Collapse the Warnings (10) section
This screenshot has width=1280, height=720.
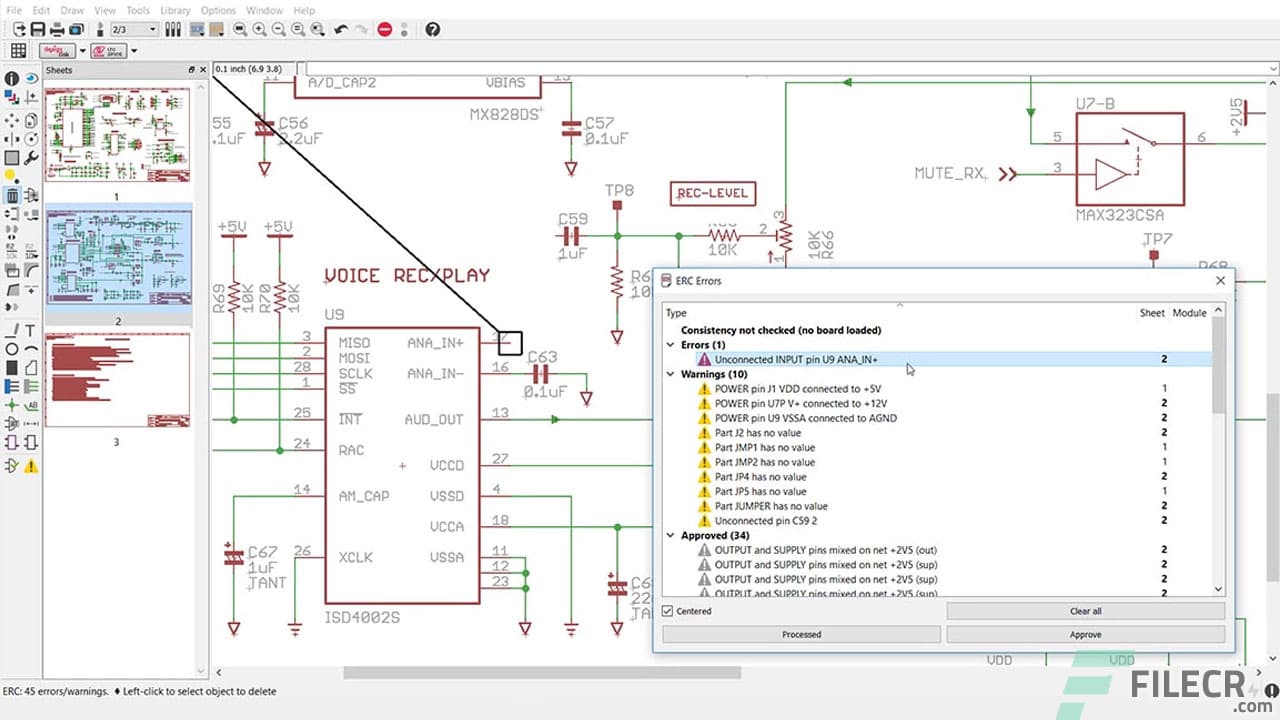pyautogui.click(x=669, y=373)
